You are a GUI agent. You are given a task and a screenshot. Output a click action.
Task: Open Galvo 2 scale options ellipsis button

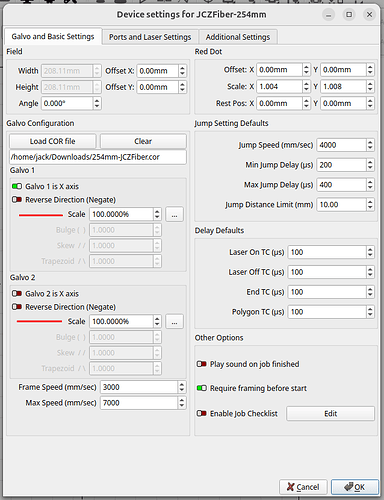pyautogui.click(x=174, y=322)
